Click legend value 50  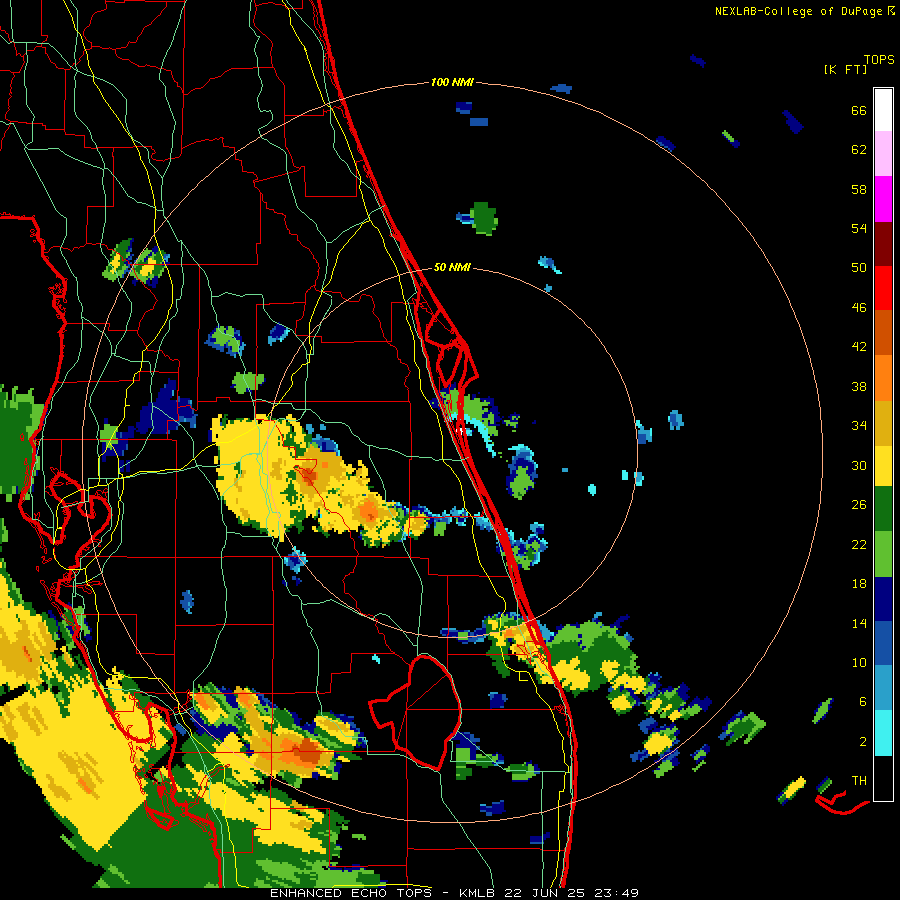(859, 268)
